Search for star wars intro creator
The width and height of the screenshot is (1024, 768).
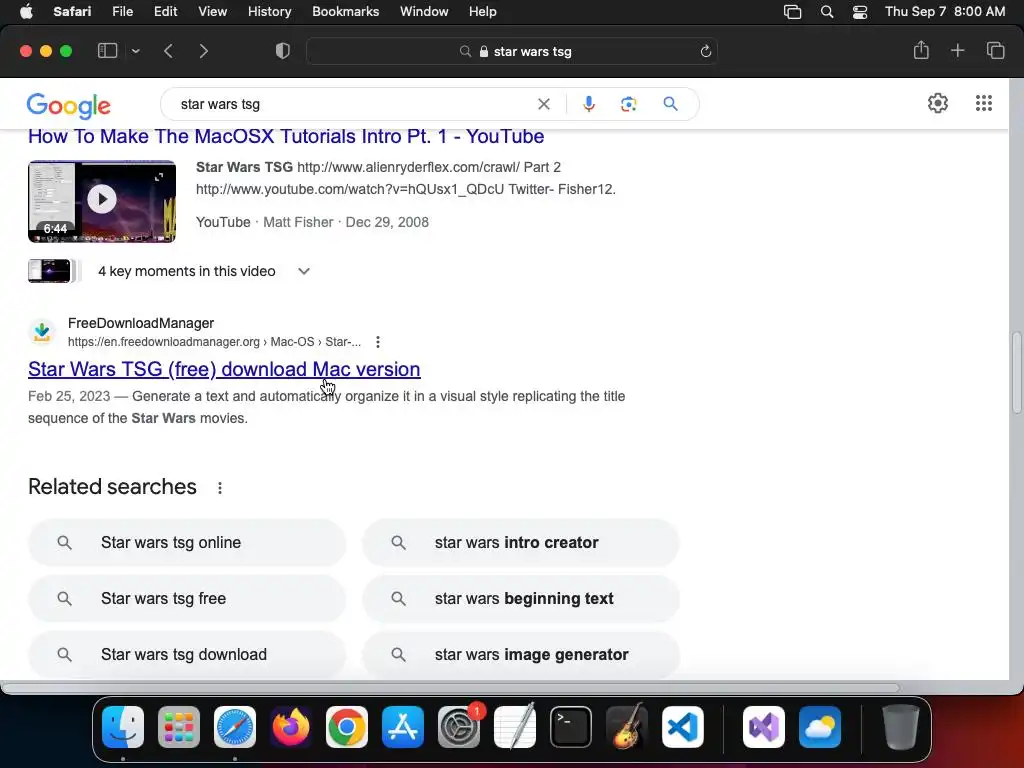[520, 543]
